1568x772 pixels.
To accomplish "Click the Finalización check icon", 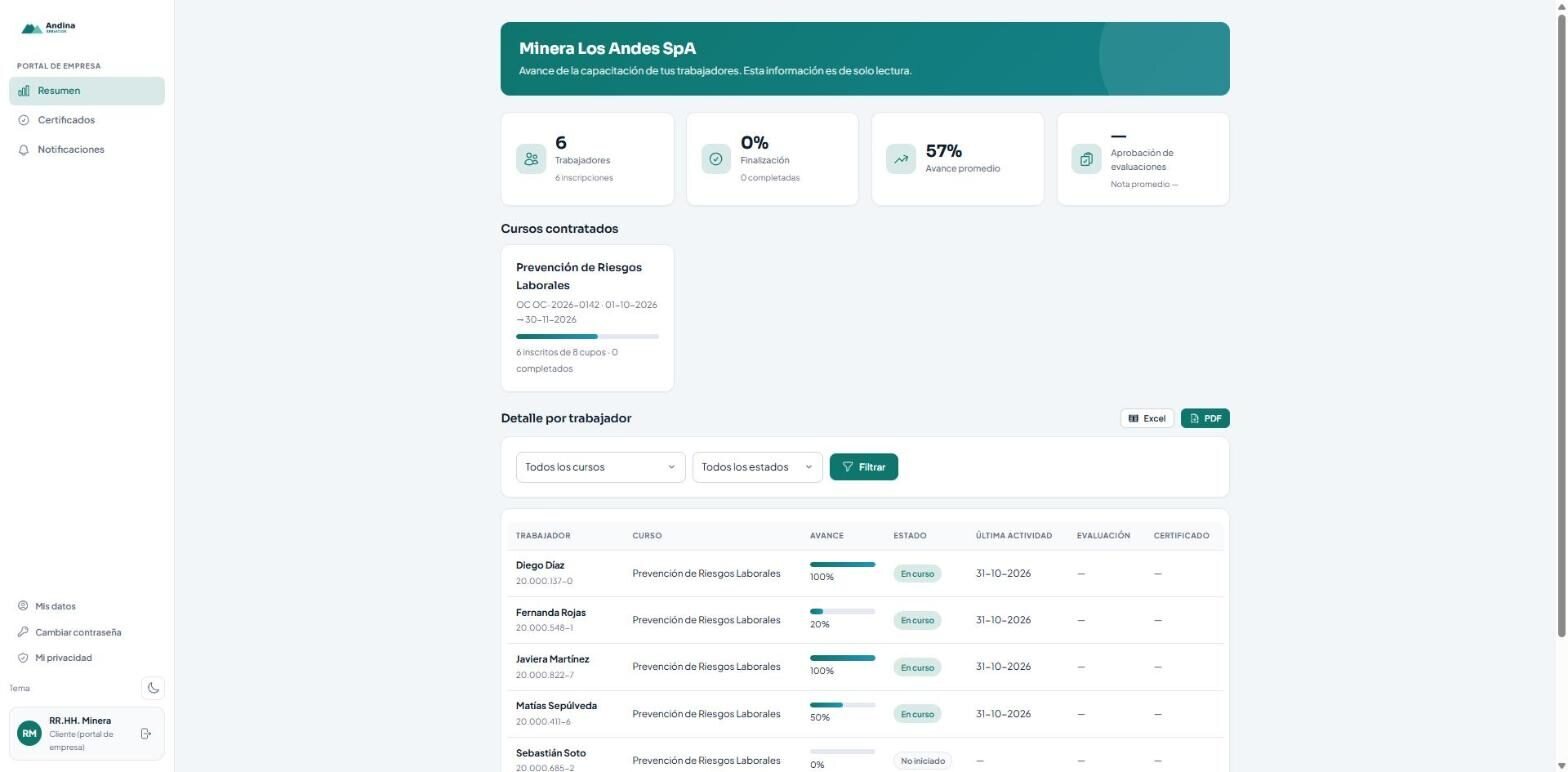I will (x=716, y=159).
